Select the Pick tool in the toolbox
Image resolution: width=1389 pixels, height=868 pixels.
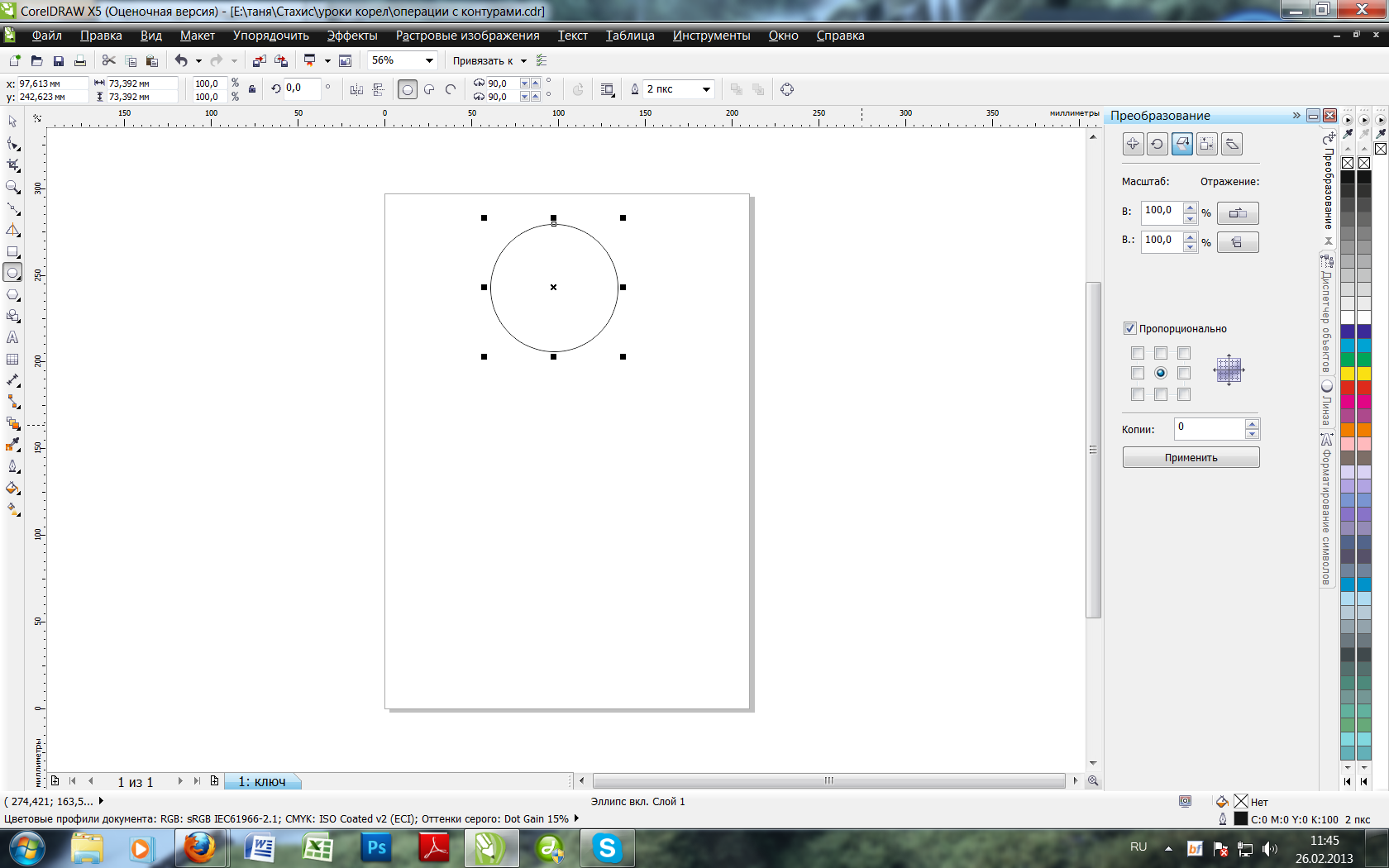click(x=12, y=122)
